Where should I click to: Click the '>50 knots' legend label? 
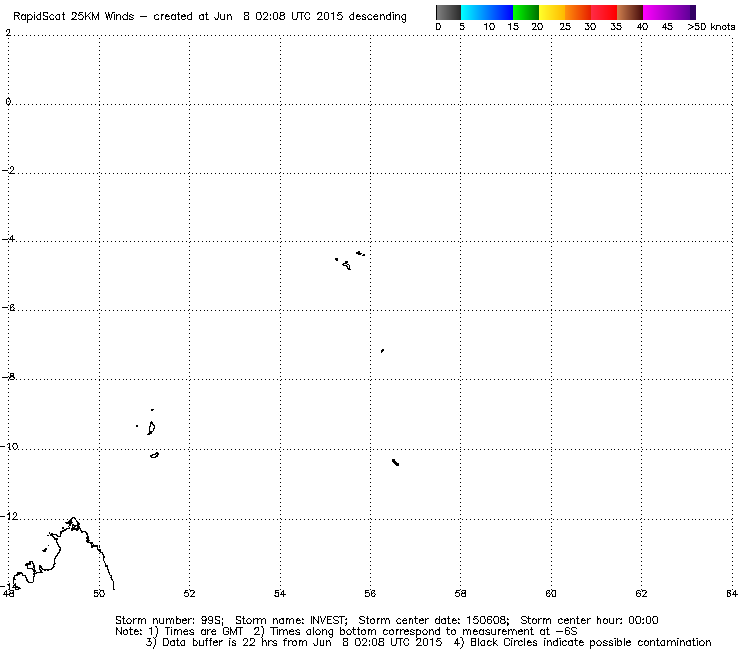[x=711, y=27]
